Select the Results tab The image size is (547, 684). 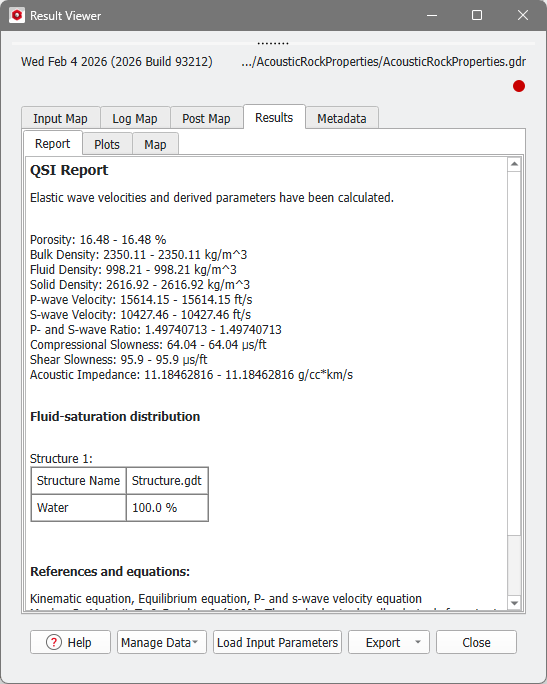click(274, 117)
